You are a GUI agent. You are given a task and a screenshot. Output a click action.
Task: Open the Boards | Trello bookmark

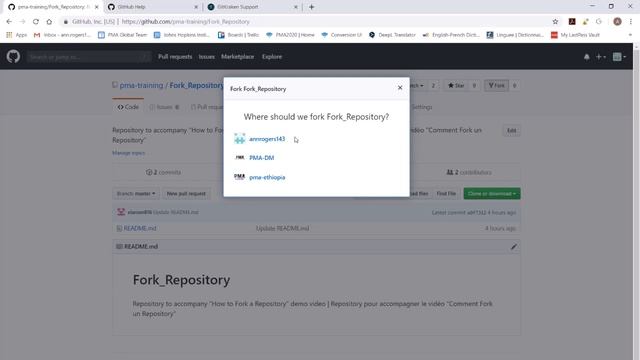coord(239,35)
